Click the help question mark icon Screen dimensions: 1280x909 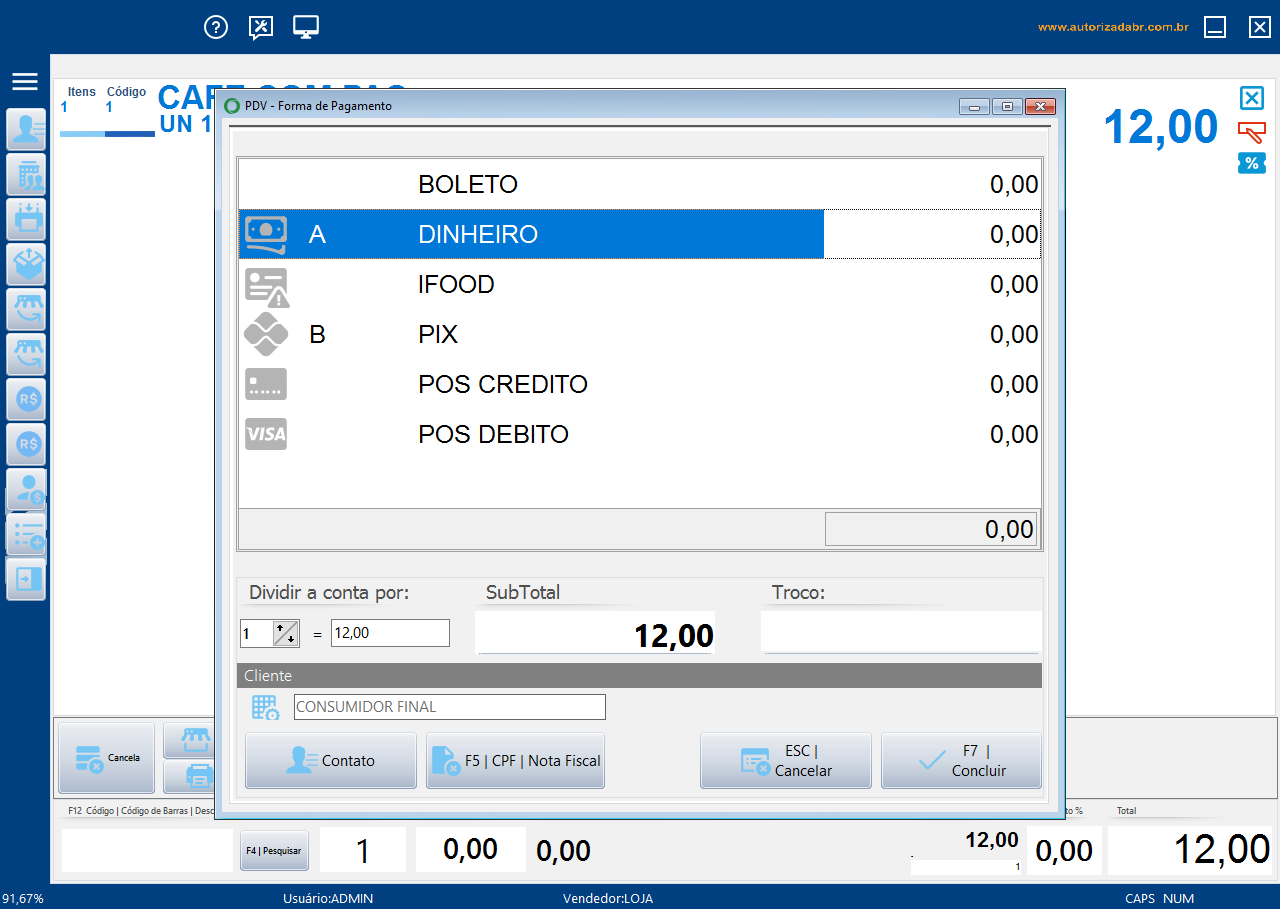pos(216,27)
